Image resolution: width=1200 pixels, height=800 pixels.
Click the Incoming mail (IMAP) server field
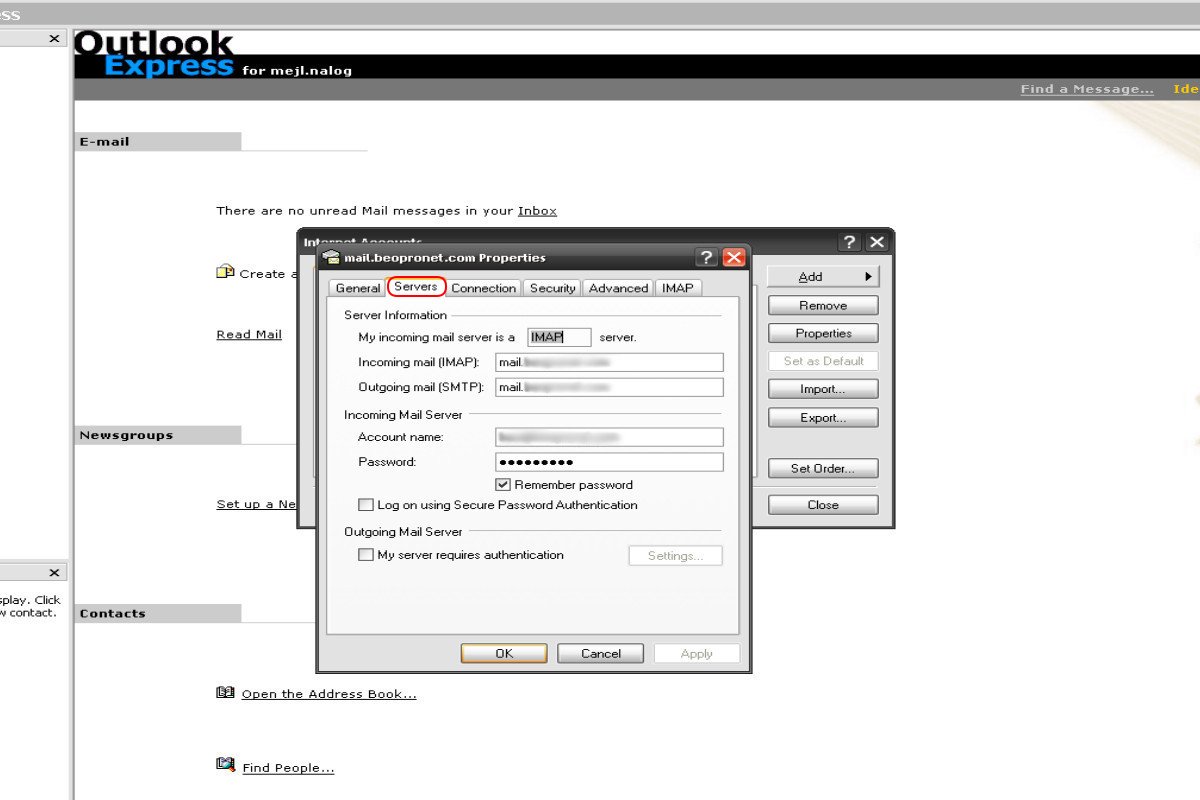coord(609,362)
